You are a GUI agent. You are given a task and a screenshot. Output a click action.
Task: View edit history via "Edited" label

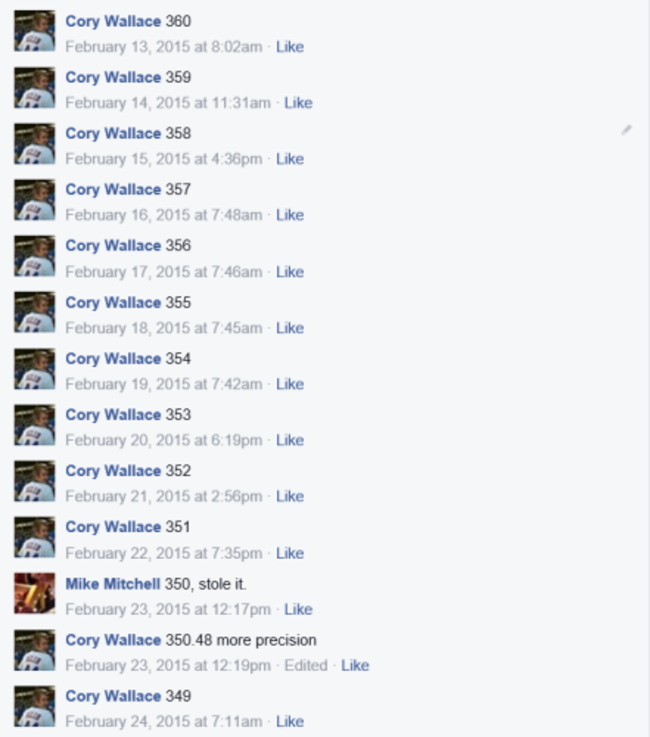pos(305,665)
